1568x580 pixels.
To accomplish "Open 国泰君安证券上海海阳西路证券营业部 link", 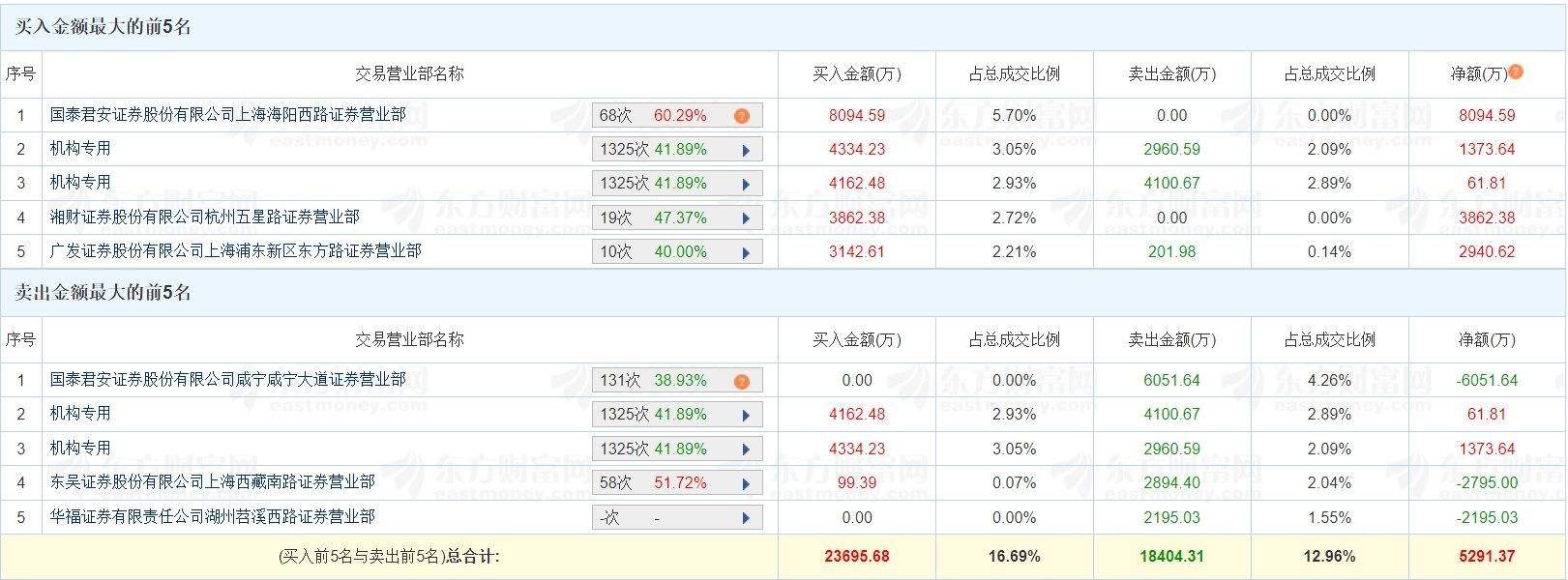I will (x=227, y=115).
